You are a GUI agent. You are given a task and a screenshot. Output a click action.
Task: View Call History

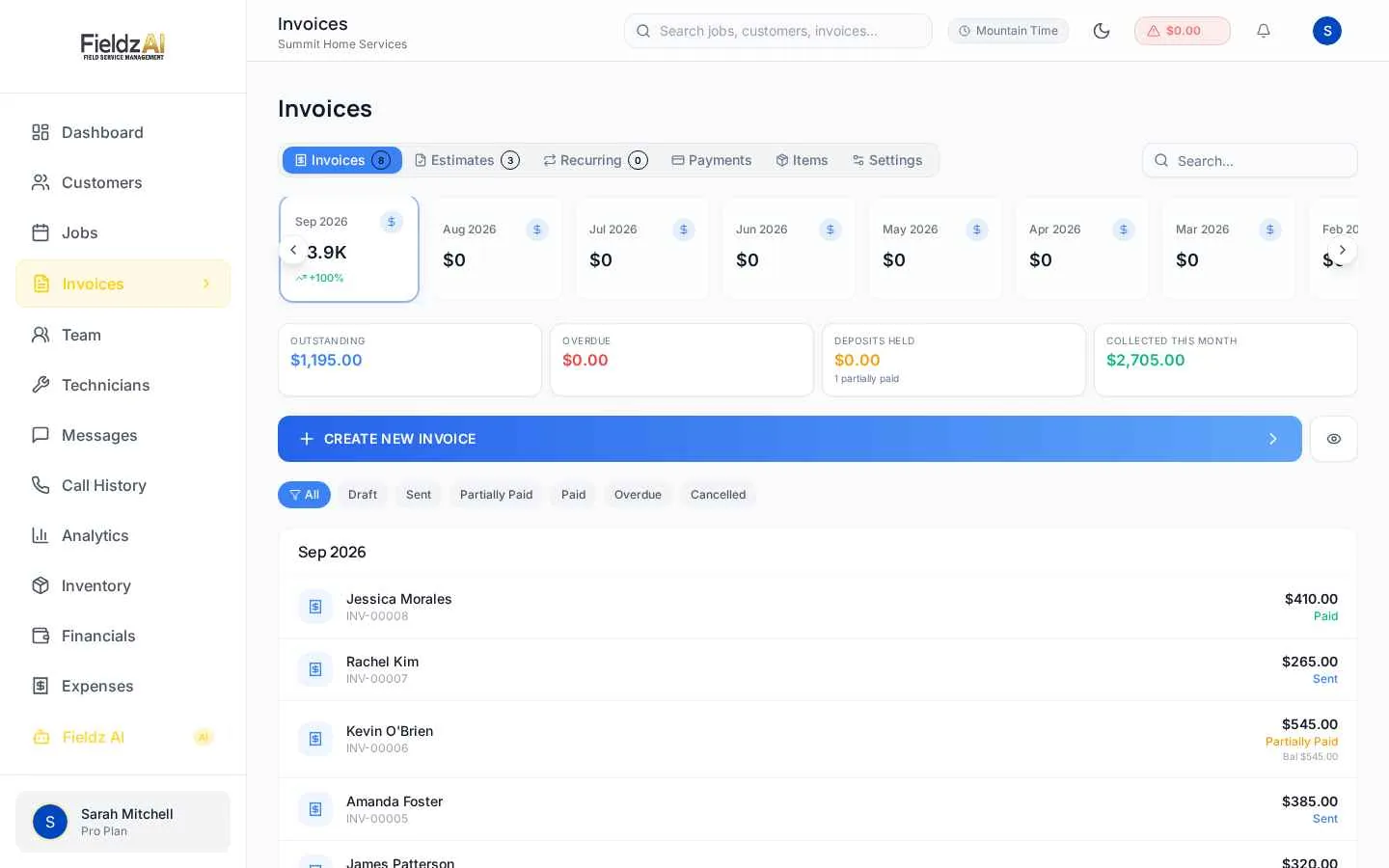tap(123, 485)
